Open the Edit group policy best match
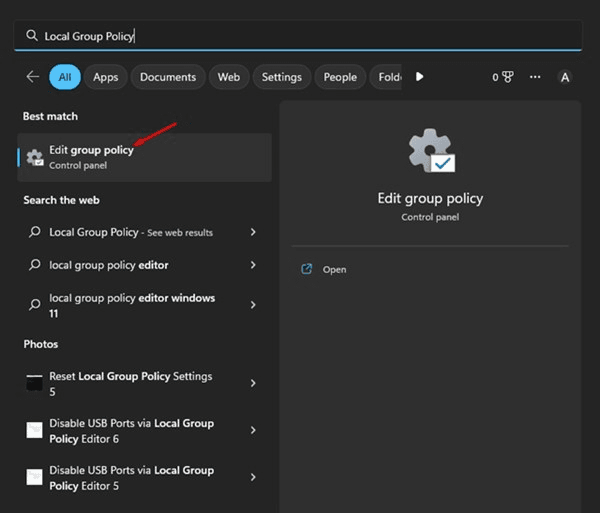The height and width of the screenshot is (513, 600). pyautogui.click(x=145, y=157)
